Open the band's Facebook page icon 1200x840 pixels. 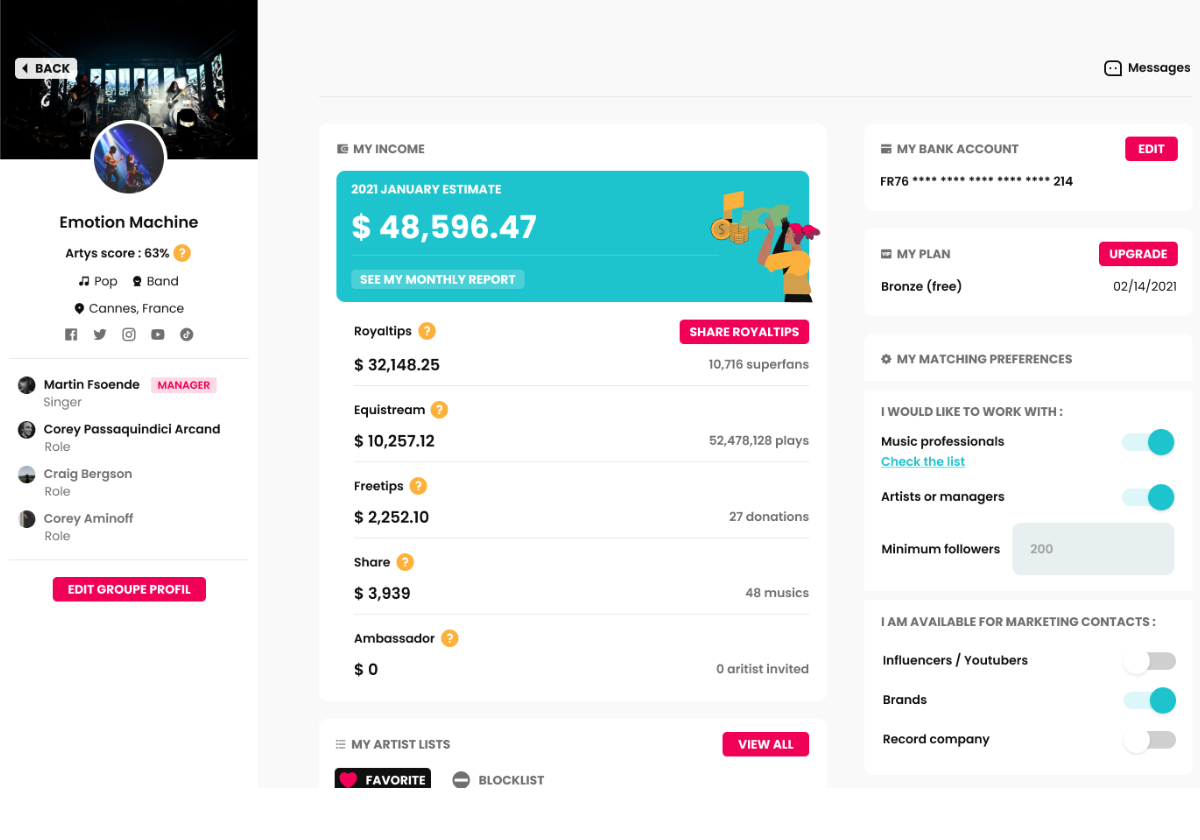point(71,335)
